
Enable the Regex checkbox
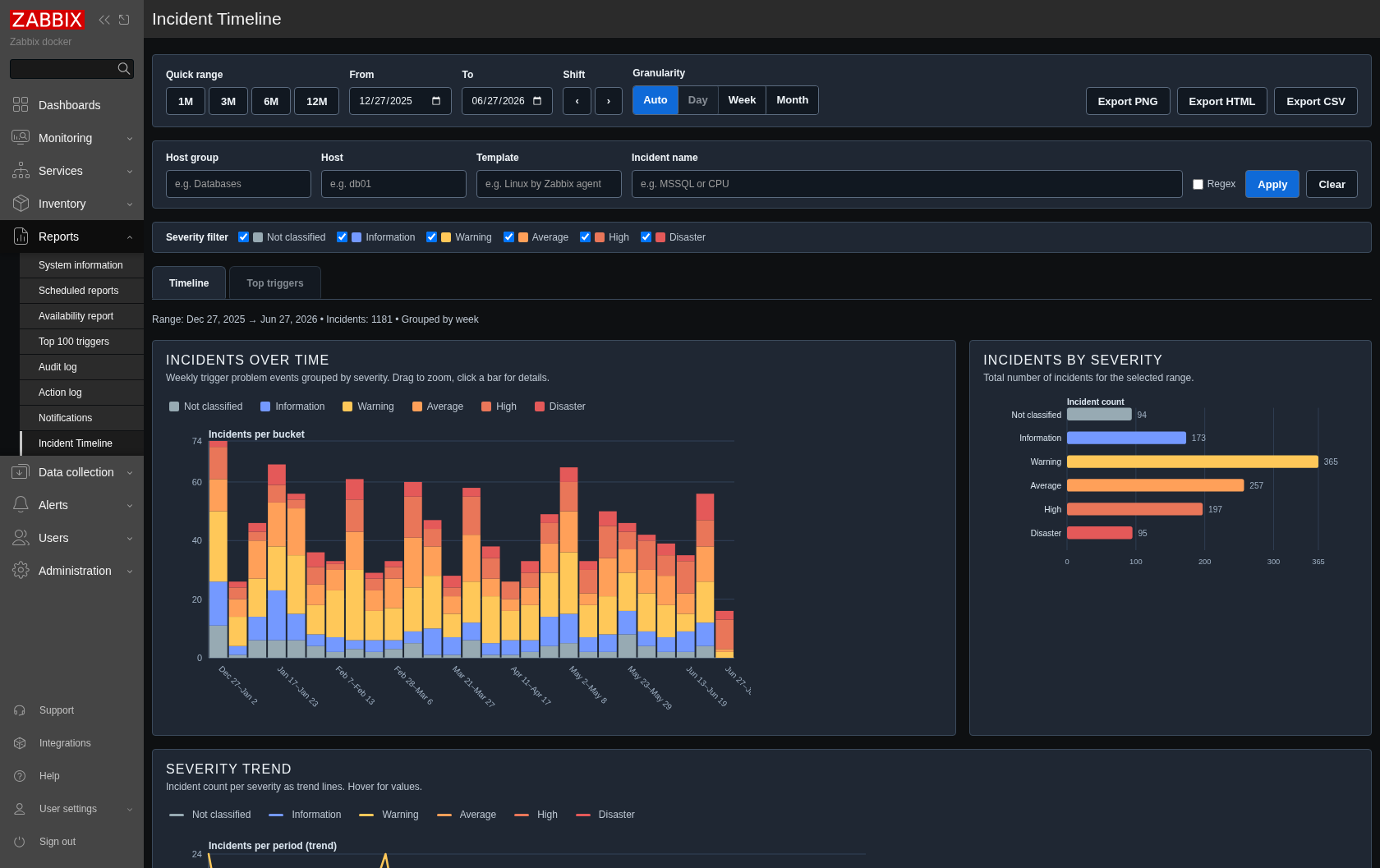pyautogui.click(x=1198, y=184)
